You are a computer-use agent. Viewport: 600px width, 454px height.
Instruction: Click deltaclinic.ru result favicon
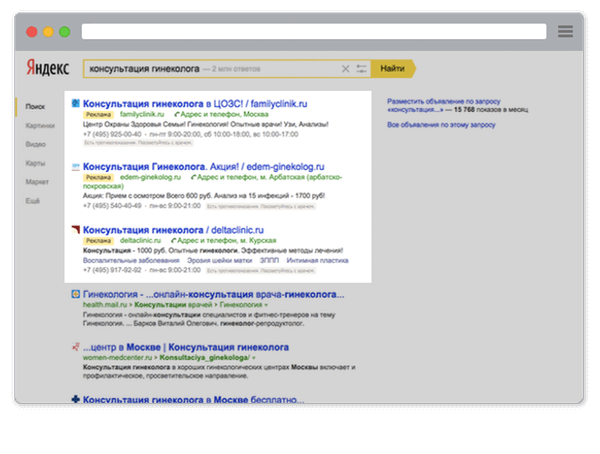[76, 230]
